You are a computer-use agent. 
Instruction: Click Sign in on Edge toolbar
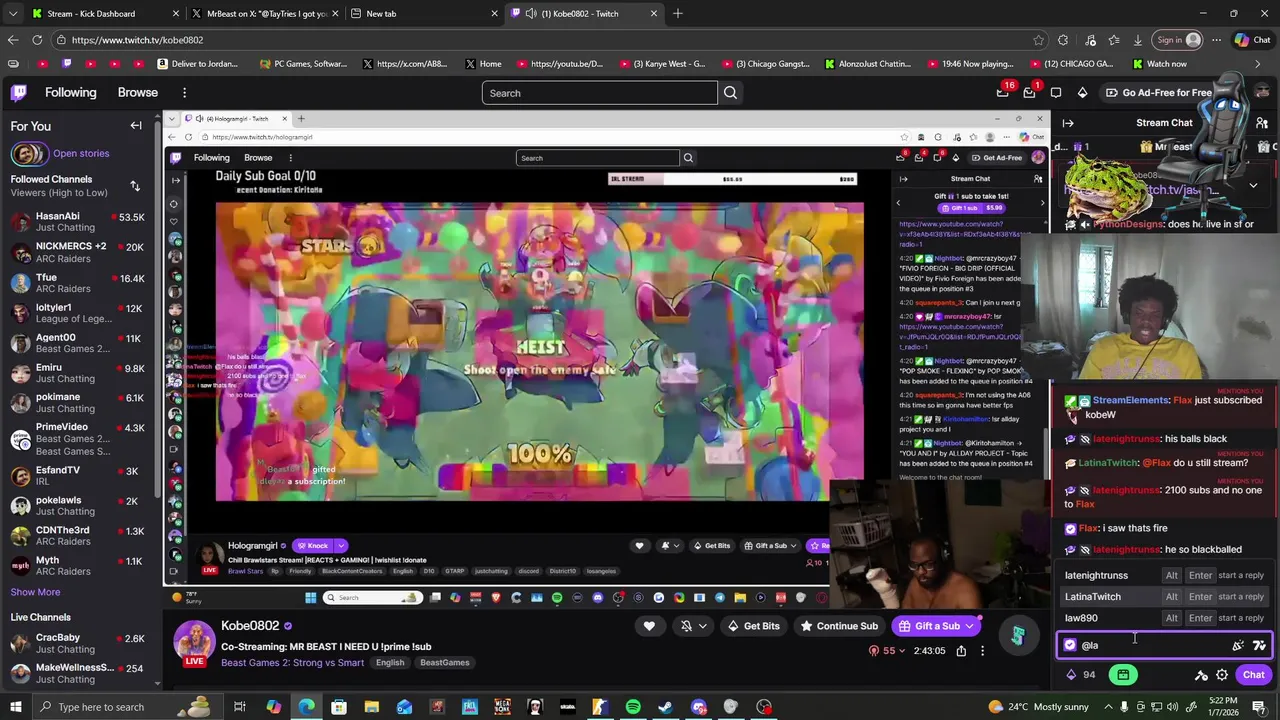tap(1178, 40)
